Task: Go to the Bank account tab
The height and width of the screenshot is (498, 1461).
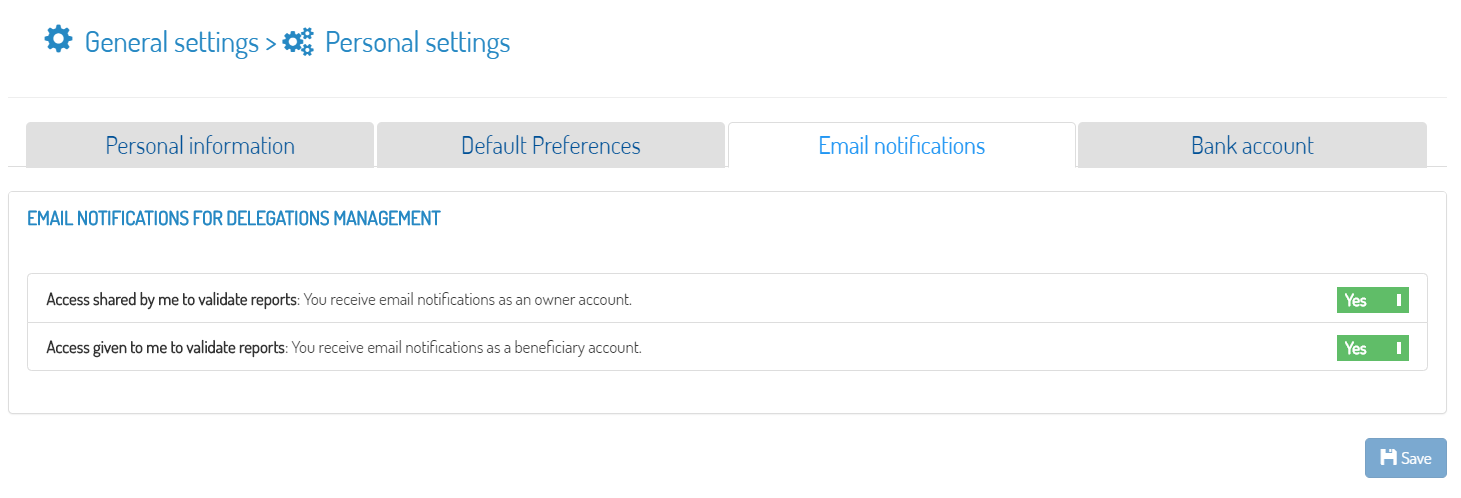Action: (1252, 145)
